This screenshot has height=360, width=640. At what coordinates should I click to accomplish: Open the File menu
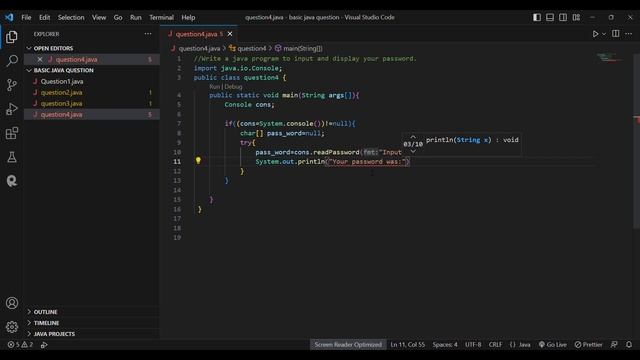point(26,17)
